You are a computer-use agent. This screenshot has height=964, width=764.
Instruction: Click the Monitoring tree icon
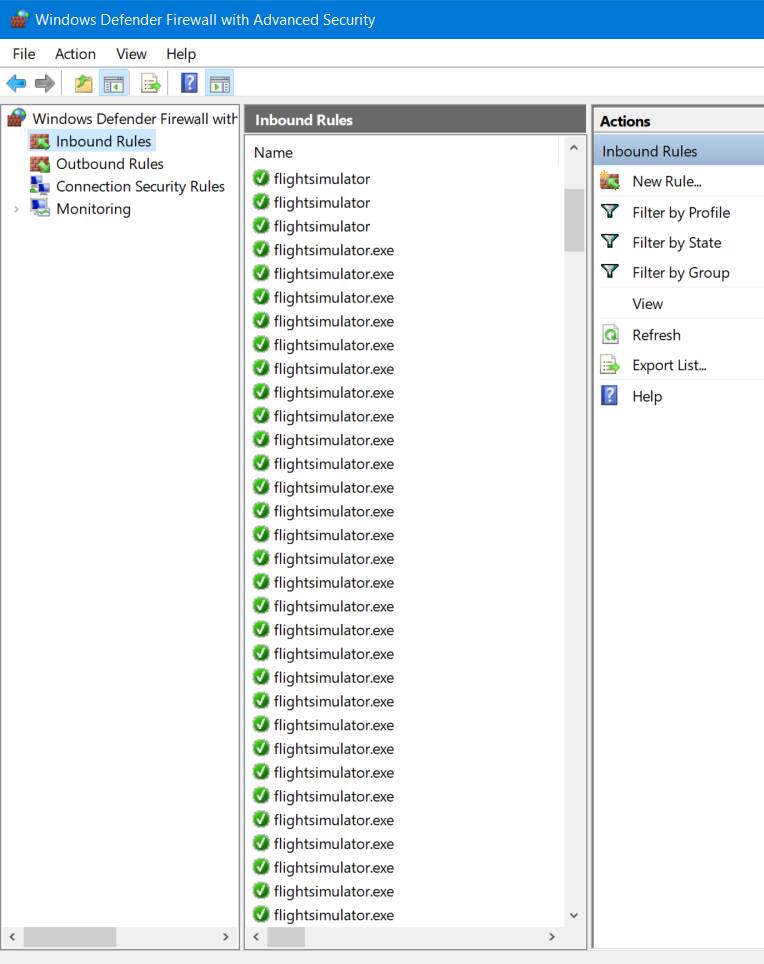tap(40, 208)
